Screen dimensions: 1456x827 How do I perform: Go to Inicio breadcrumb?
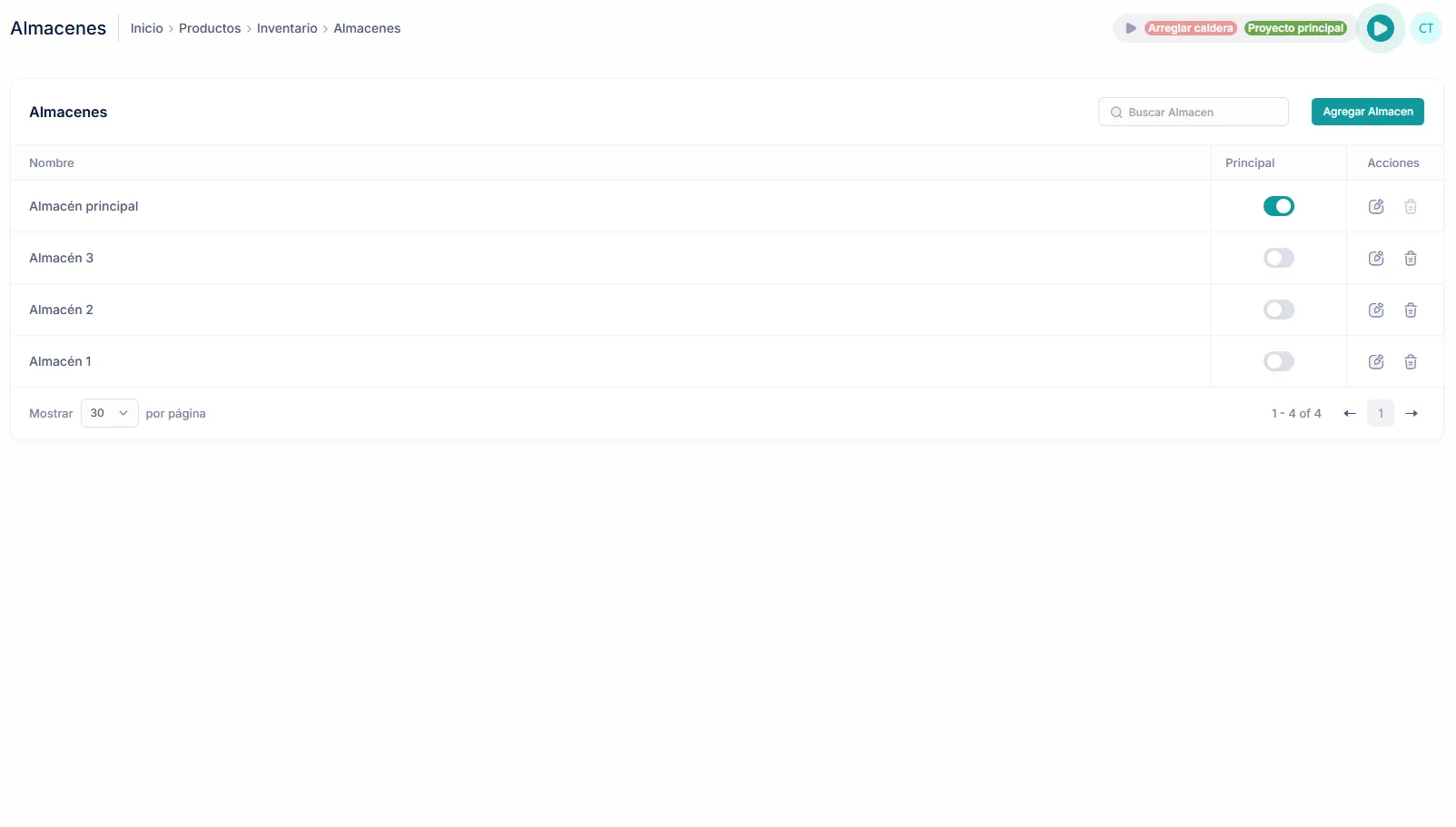pos(146,28)
